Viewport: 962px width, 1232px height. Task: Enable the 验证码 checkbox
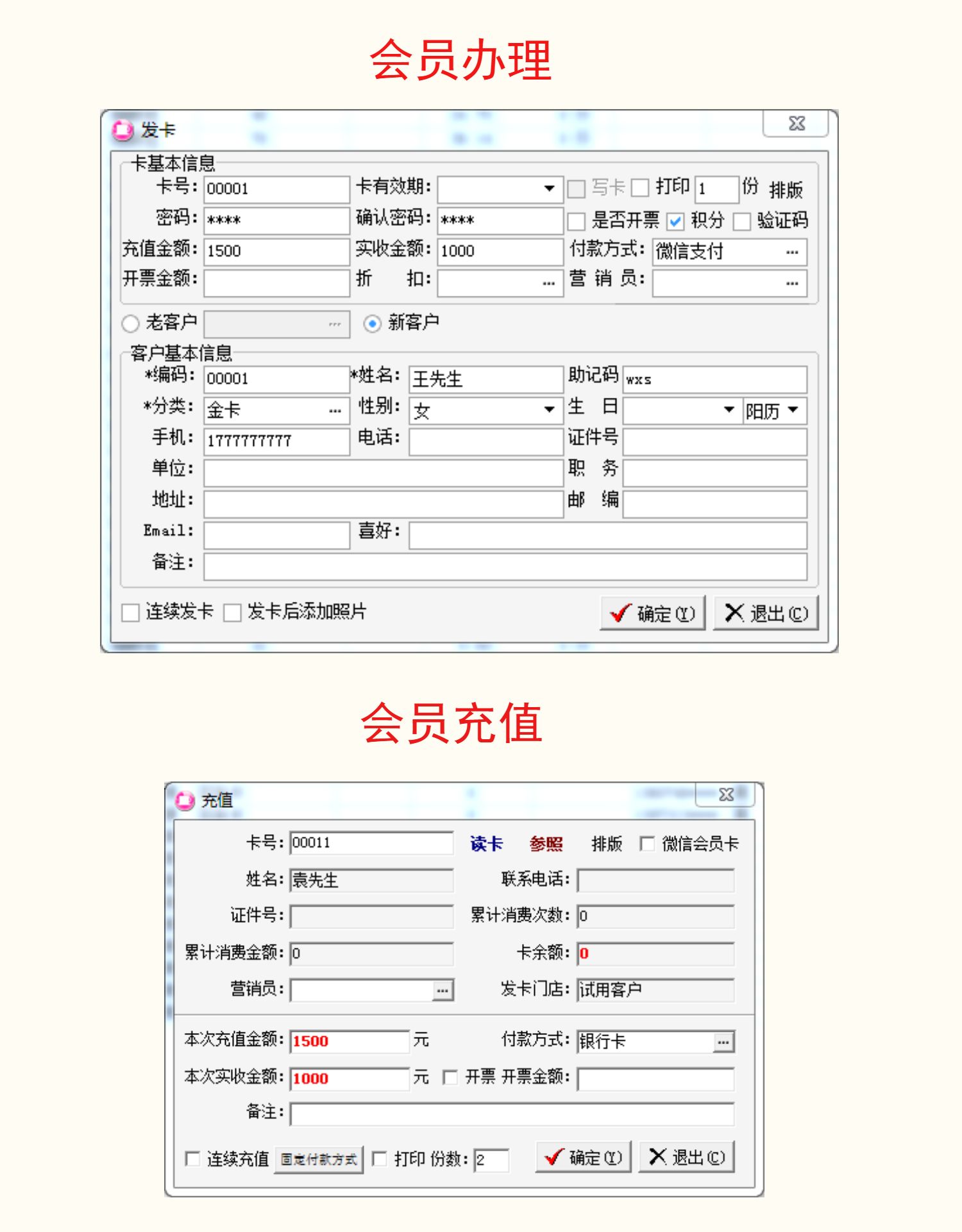(742, 221)
